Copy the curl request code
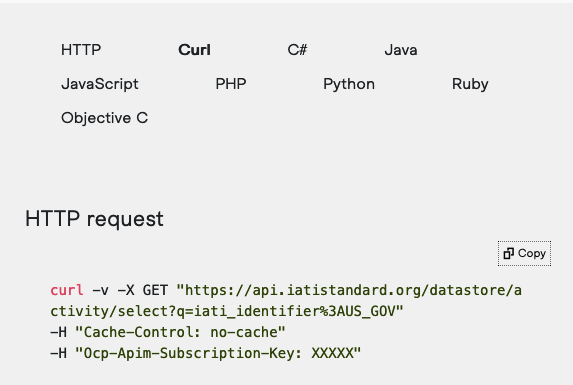 pyautogui.click(x=524, y=254)
